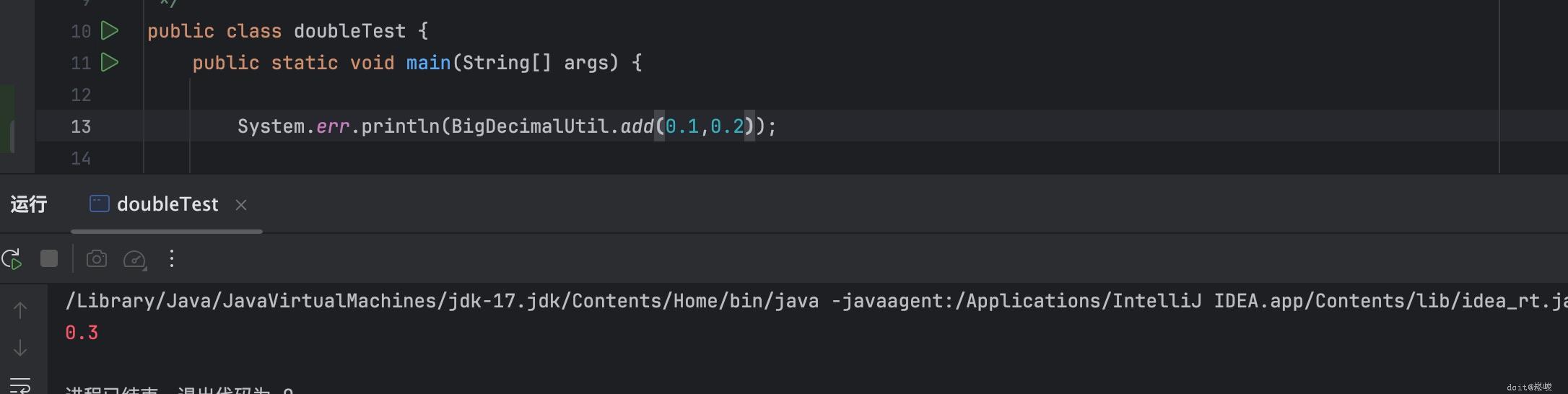Click the camera thread dump icon

pyautogui.click(x=97, y=259)
